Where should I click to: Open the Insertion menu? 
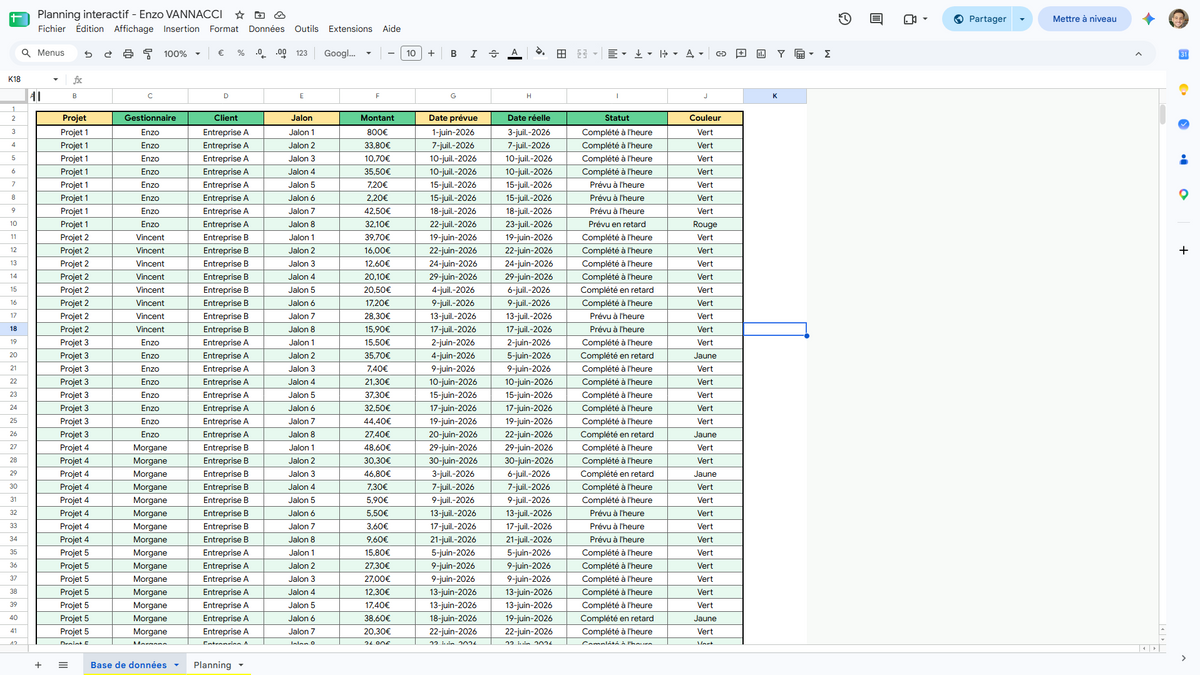point(182,29)
